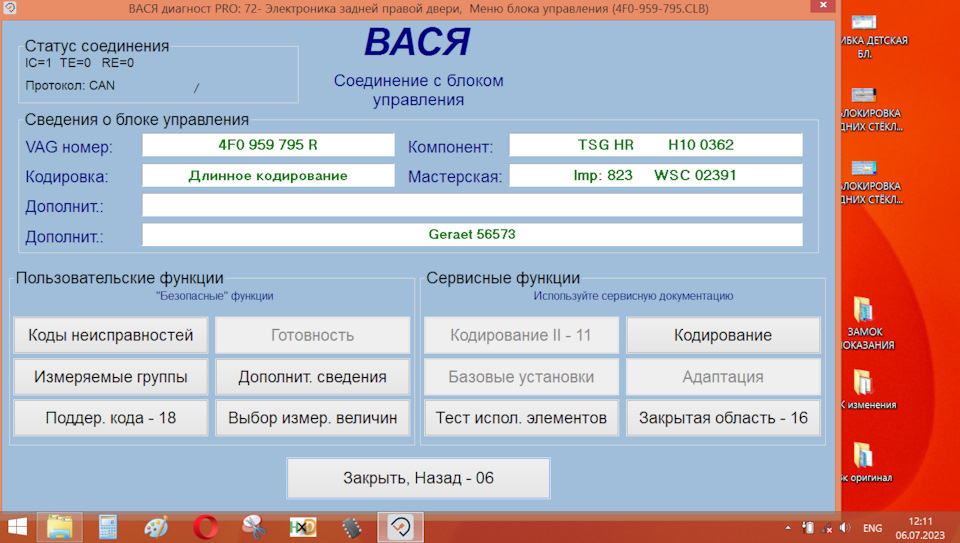Click Соединение с блоком управления heading
Image resolution: width=960 pixels, height=543 pixels.
(x=418, y=90)
